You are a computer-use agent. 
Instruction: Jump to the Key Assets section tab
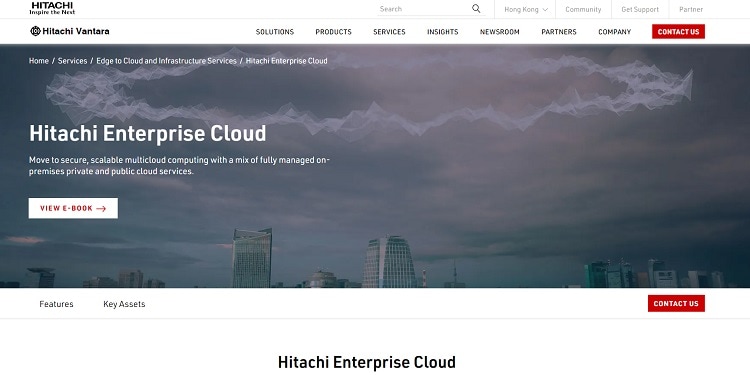pyautogui.click(x=124, y=304)
